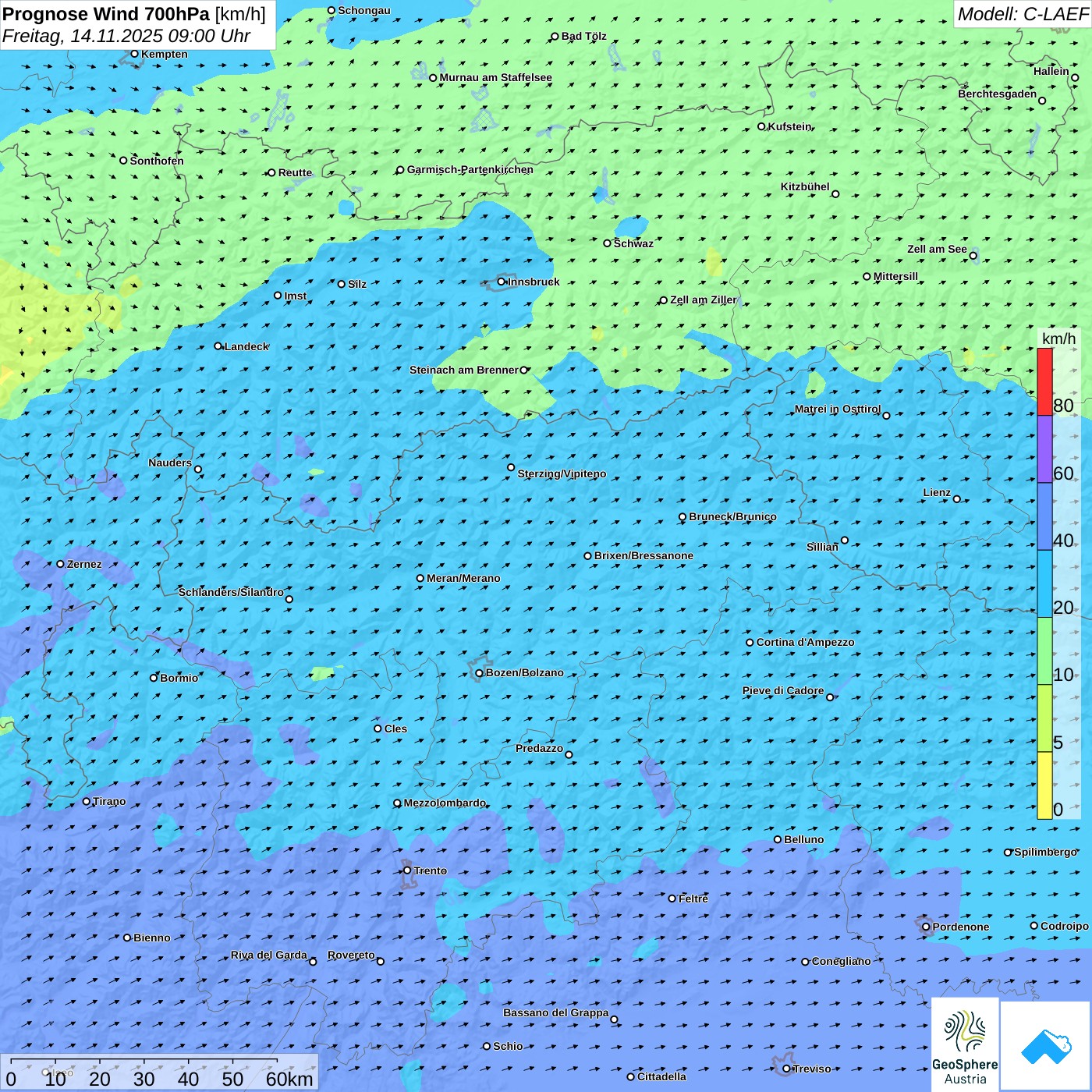Image resolution: width=1092 pixels, height=1092 pixels.
Task: Click the Sonthofen label
Action: (x=157, y=161)
